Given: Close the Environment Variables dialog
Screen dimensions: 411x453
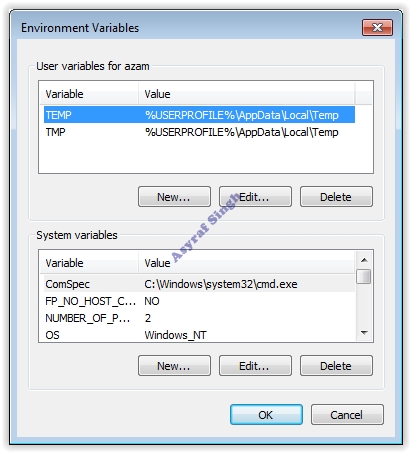Looking at the screenshot, I should tap(377, 27).
